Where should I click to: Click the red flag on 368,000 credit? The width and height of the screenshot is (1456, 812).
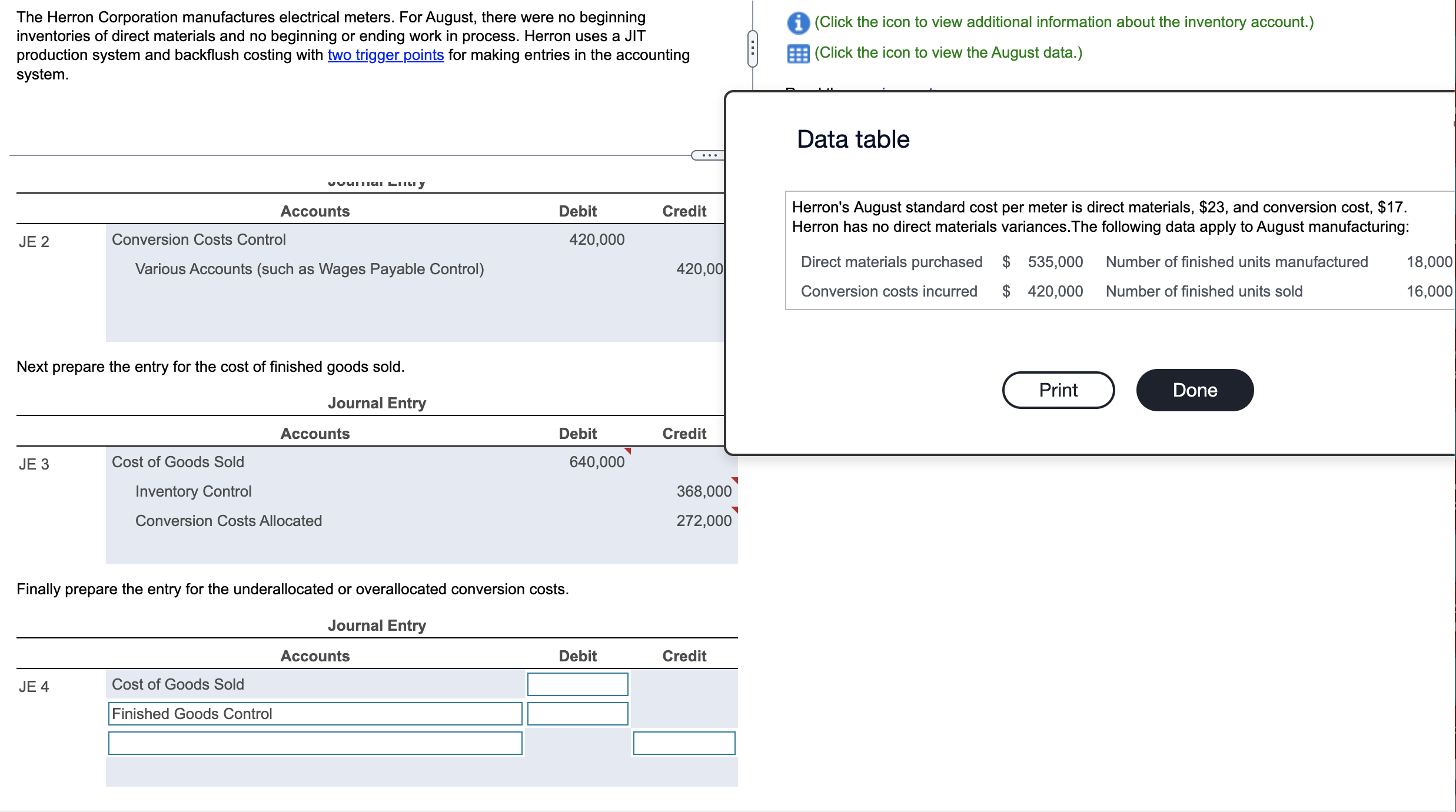click(x=734, y=480)
